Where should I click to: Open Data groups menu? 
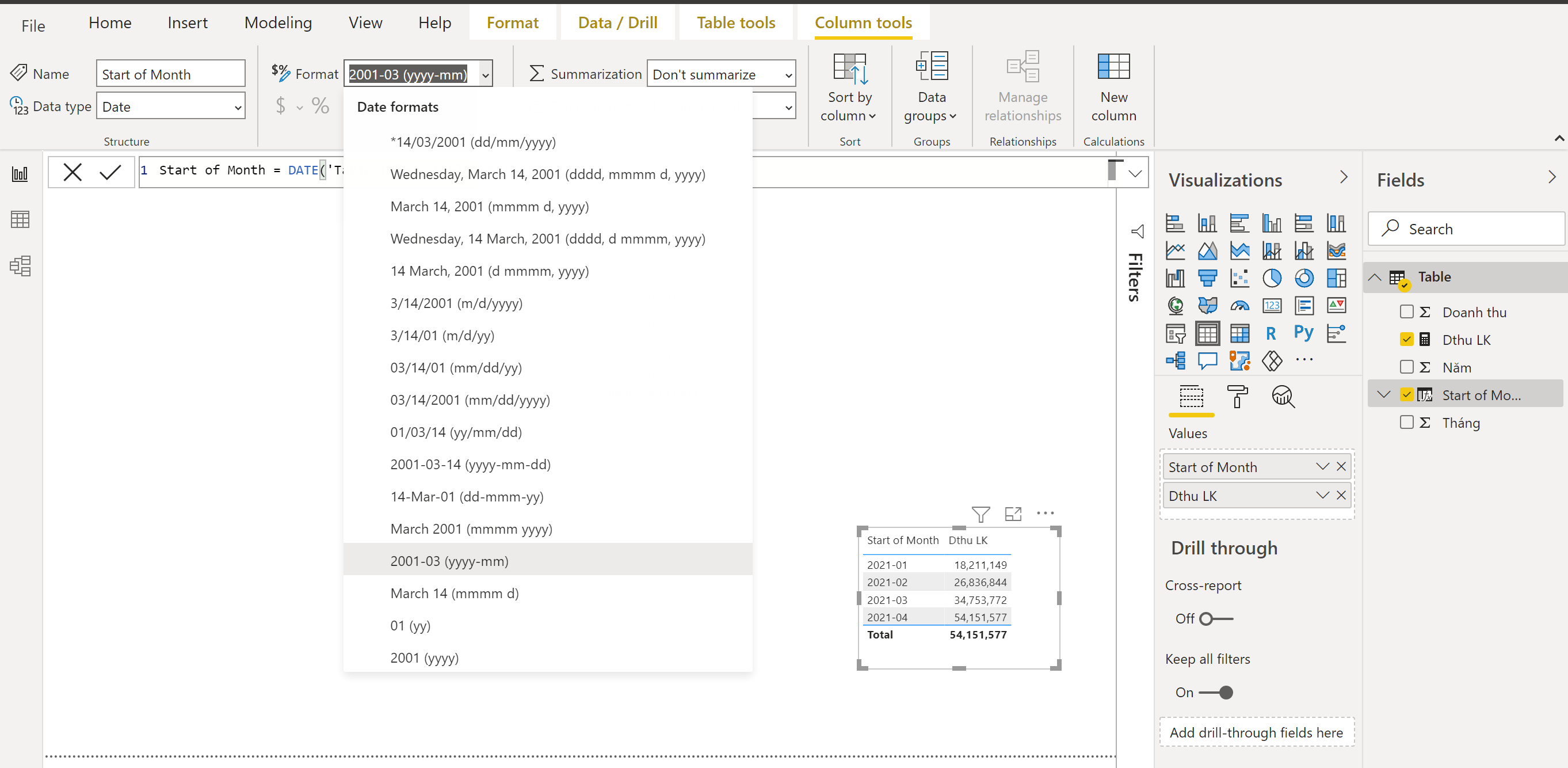tap(930, 87)
